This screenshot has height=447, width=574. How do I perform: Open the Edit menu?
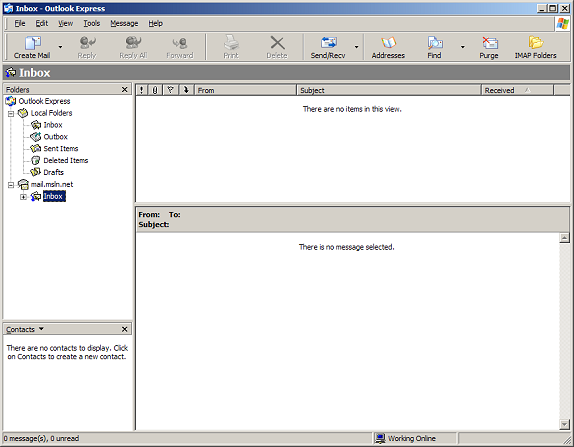(x=42, y=23)
